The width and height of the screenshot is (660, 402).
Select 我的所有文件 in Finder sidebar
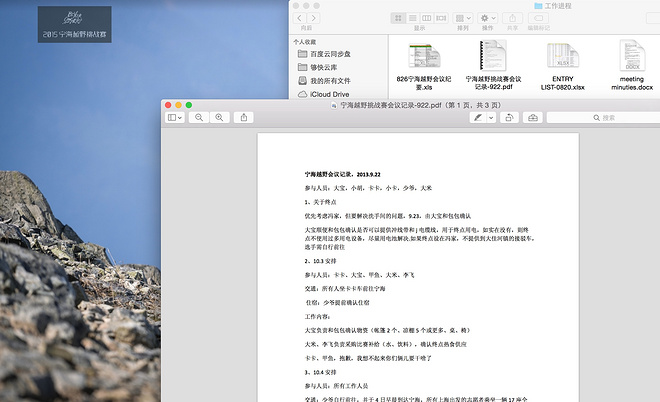click(x=324, y=81)
